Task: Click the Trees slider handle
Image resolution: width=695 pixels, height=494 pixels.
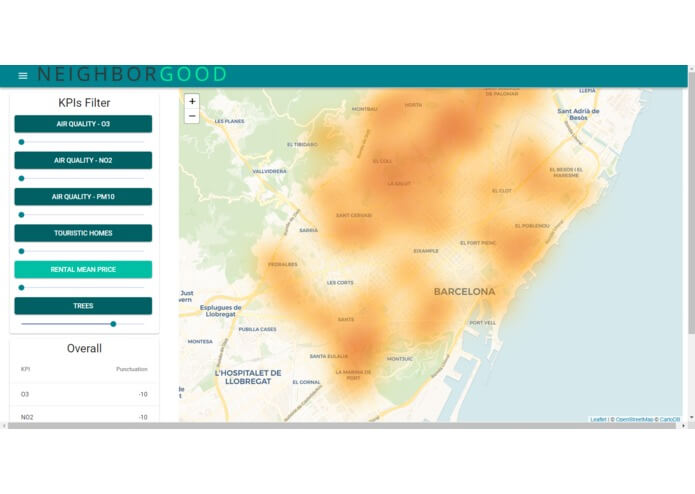Action: [x=113, y=324]
